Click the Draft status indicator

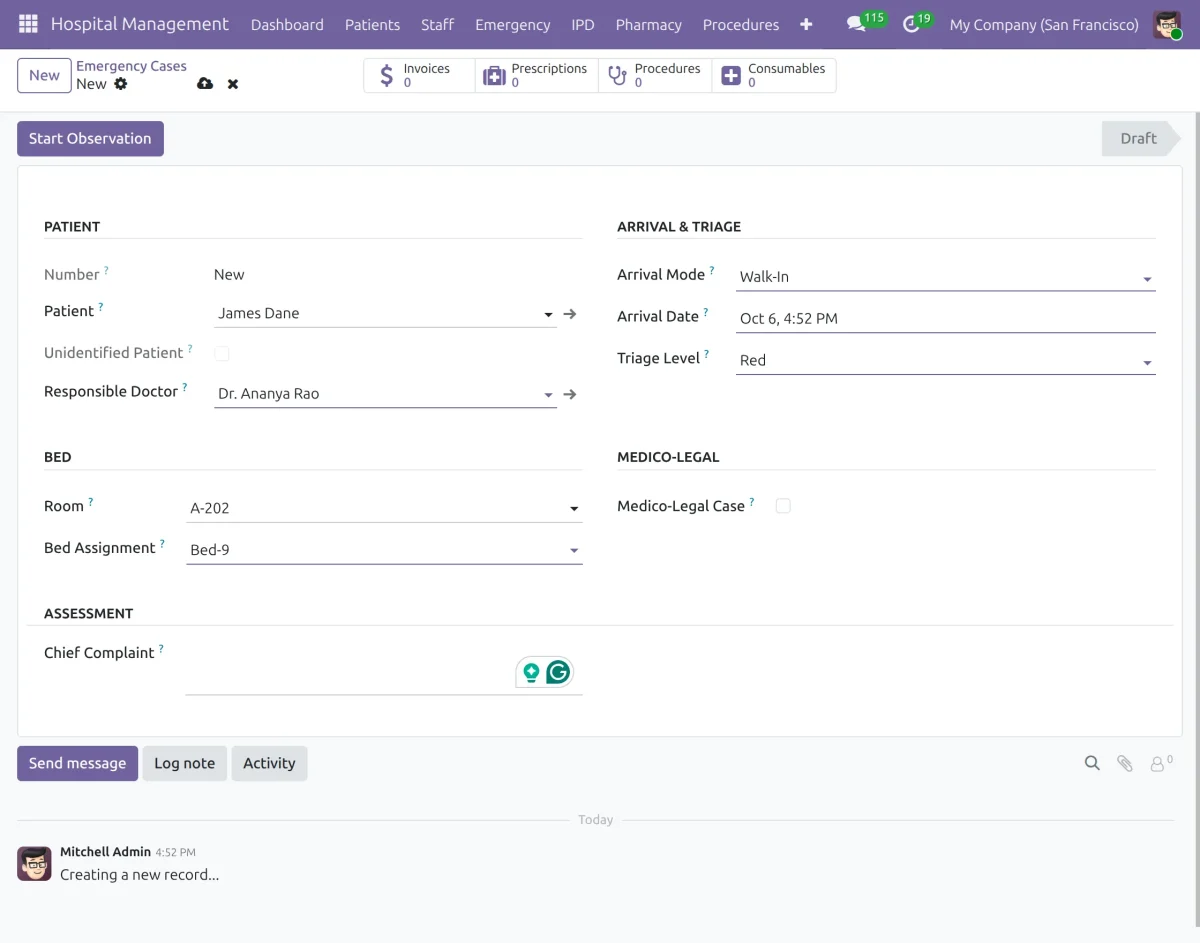point(1141,139)
